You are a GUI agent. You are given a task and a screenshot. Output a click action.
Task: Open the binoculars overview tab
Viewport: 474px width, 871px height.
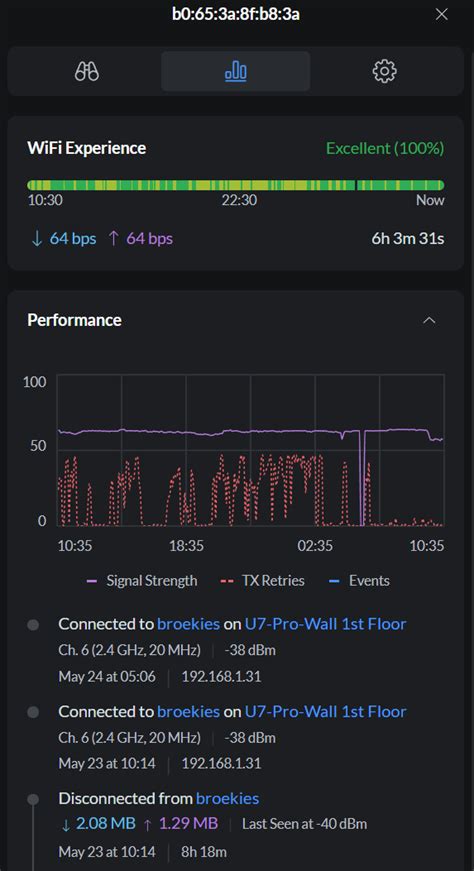click(87, 71)
